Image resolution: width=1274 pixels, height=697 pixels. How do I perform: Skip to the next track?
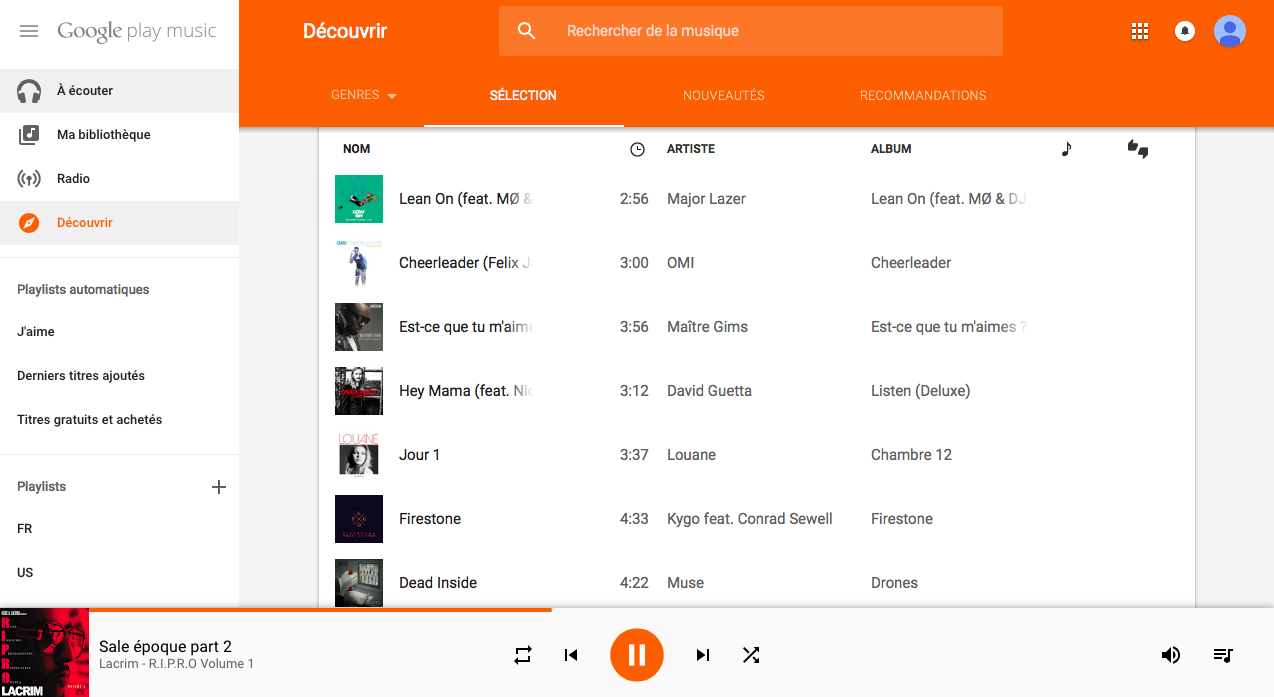(703, 655)
